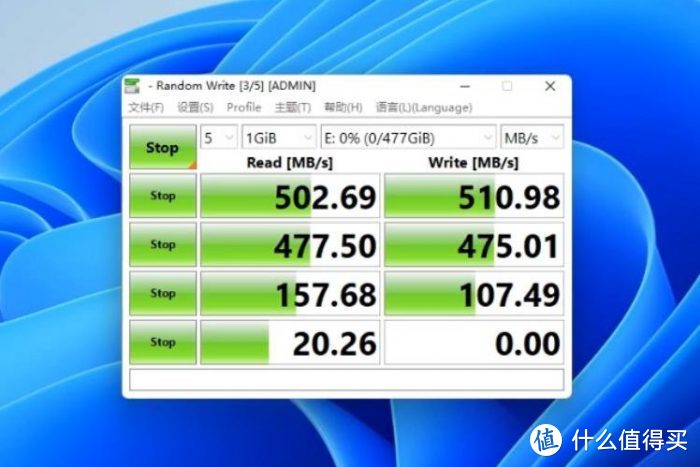Click the disabled maximize button

[507, 86]
